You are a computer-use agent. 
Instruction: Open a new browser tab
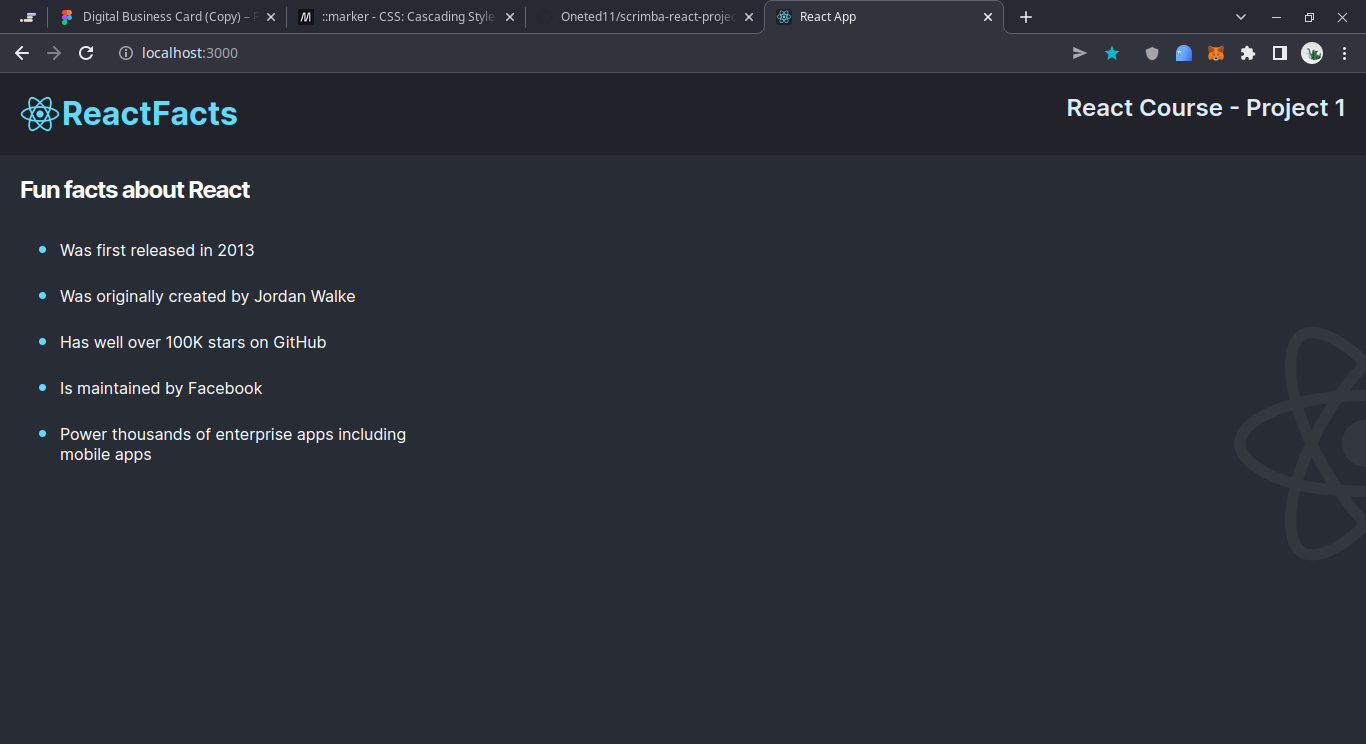(1026, 17)
